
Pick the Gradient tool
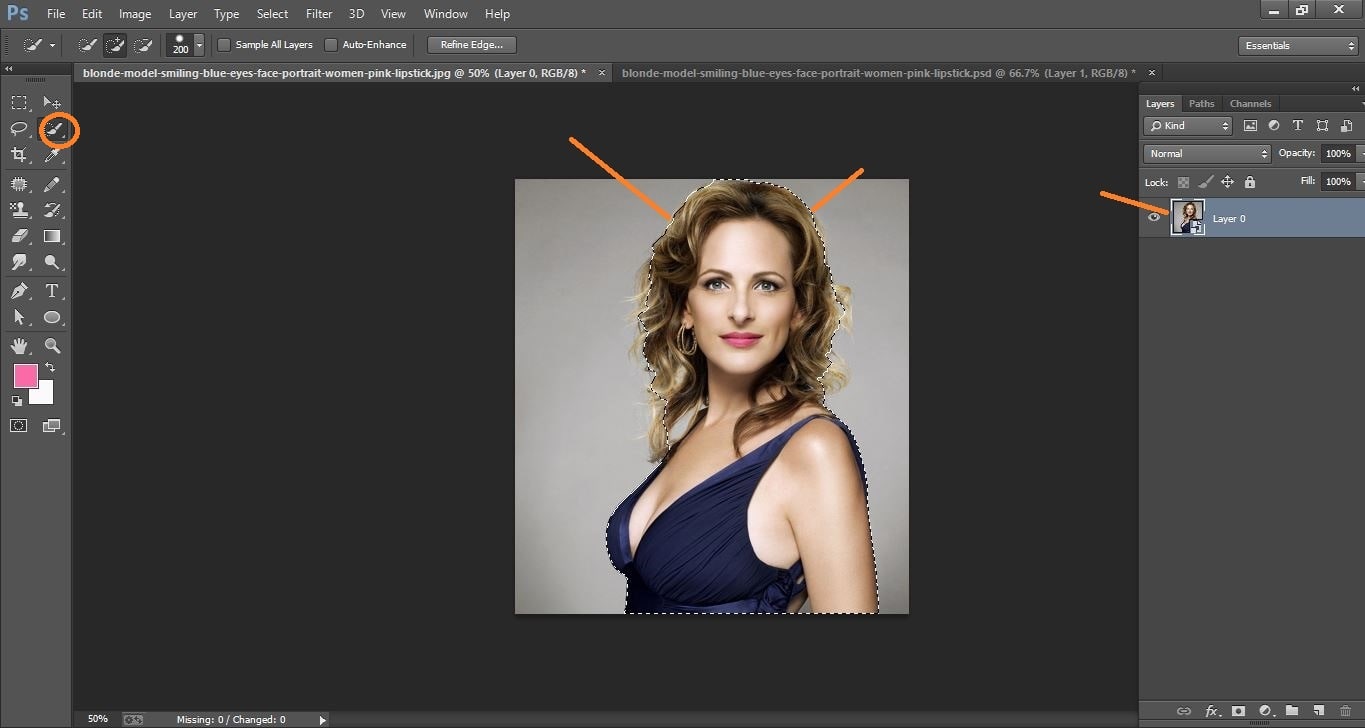tap(52, 236)
